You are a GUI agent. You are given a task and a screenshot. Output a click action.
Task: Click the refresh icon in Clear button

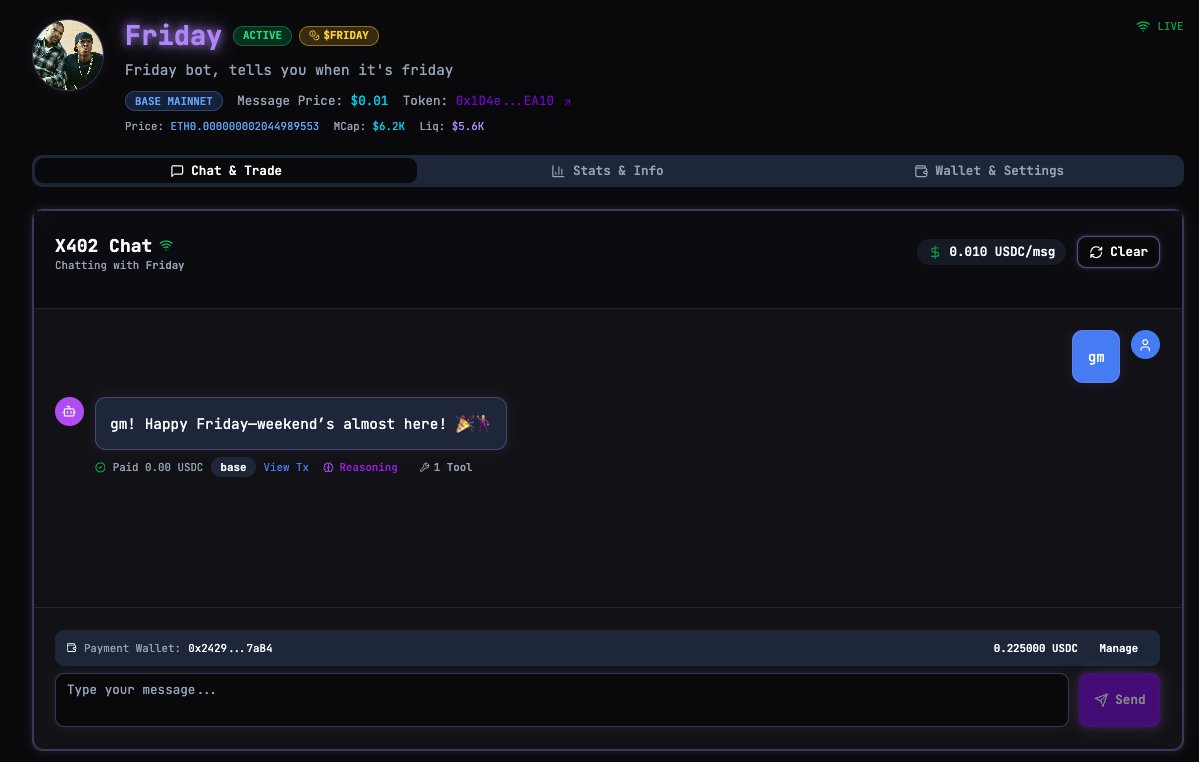click(1096, 251)
